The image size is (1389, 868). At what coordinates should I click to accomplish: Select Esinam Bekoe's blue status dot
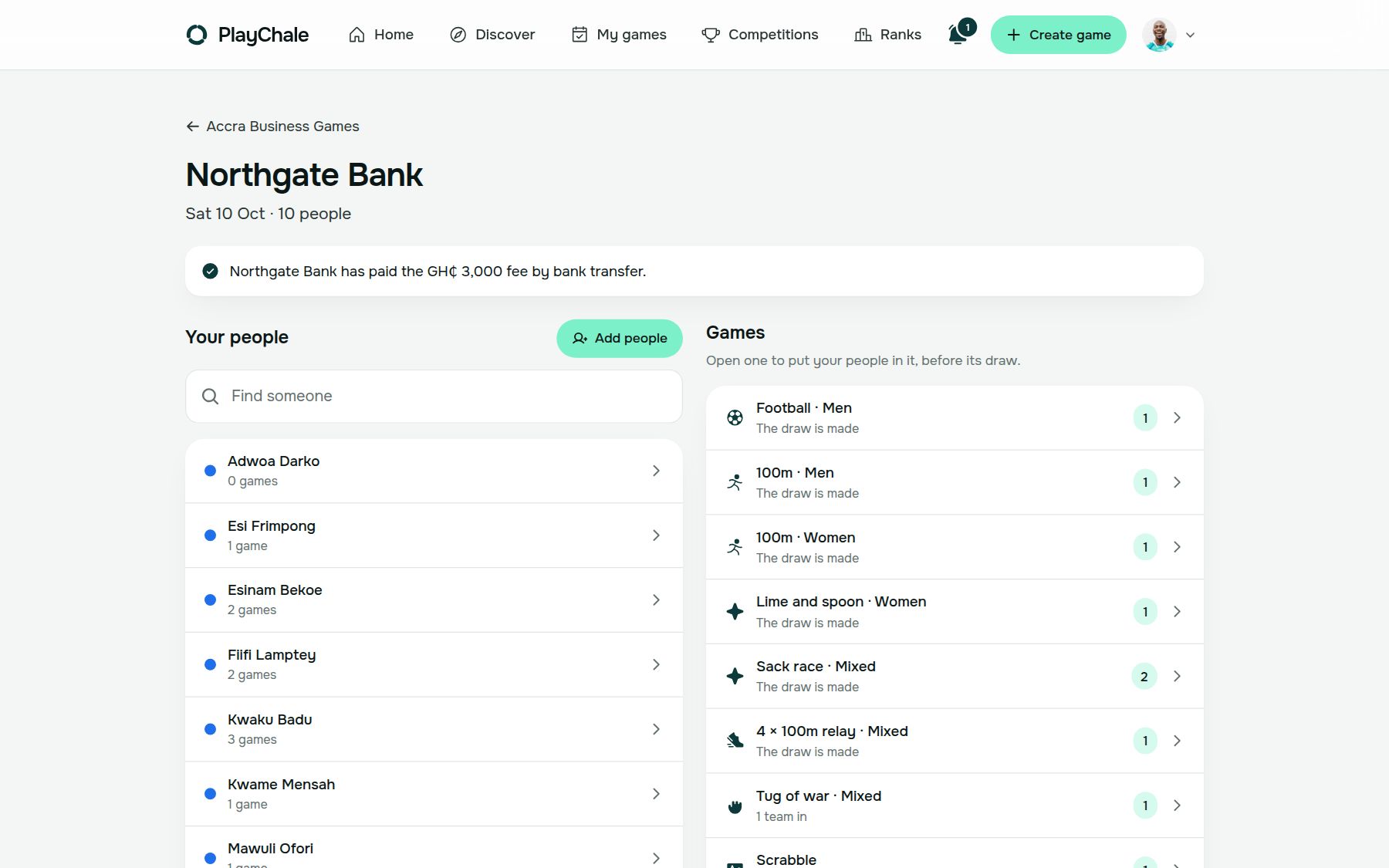click(x=210, y=600)
